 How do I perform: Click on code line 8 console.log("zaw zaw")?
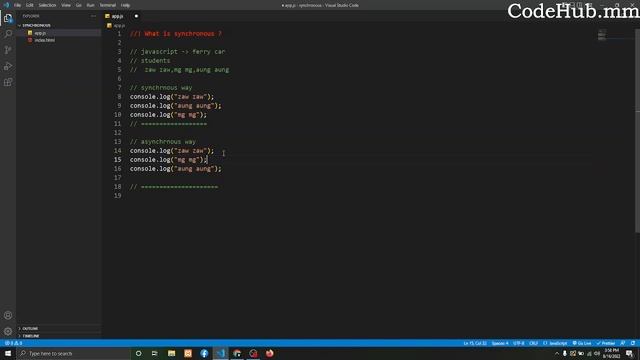(172, 97)
